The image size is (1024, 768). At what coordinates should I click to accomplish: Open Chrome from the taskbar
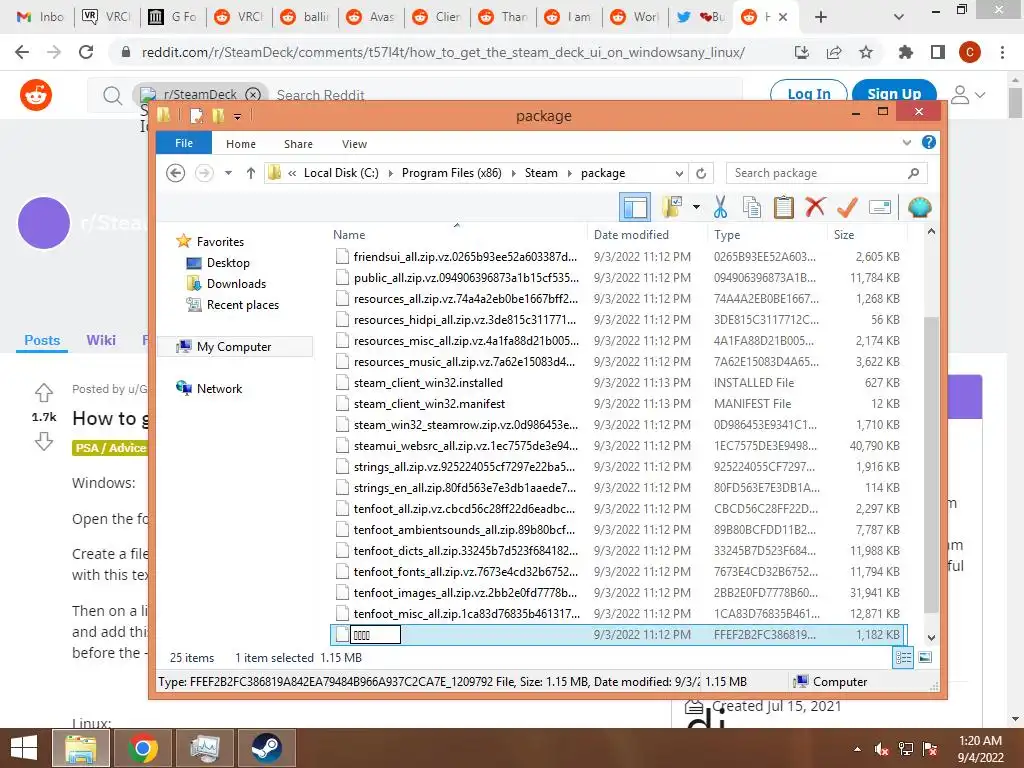click(142, 748)
